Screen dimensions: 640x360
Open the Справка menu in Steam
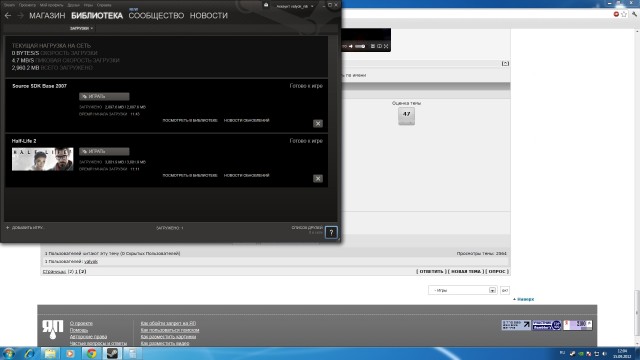click(104, 5)
